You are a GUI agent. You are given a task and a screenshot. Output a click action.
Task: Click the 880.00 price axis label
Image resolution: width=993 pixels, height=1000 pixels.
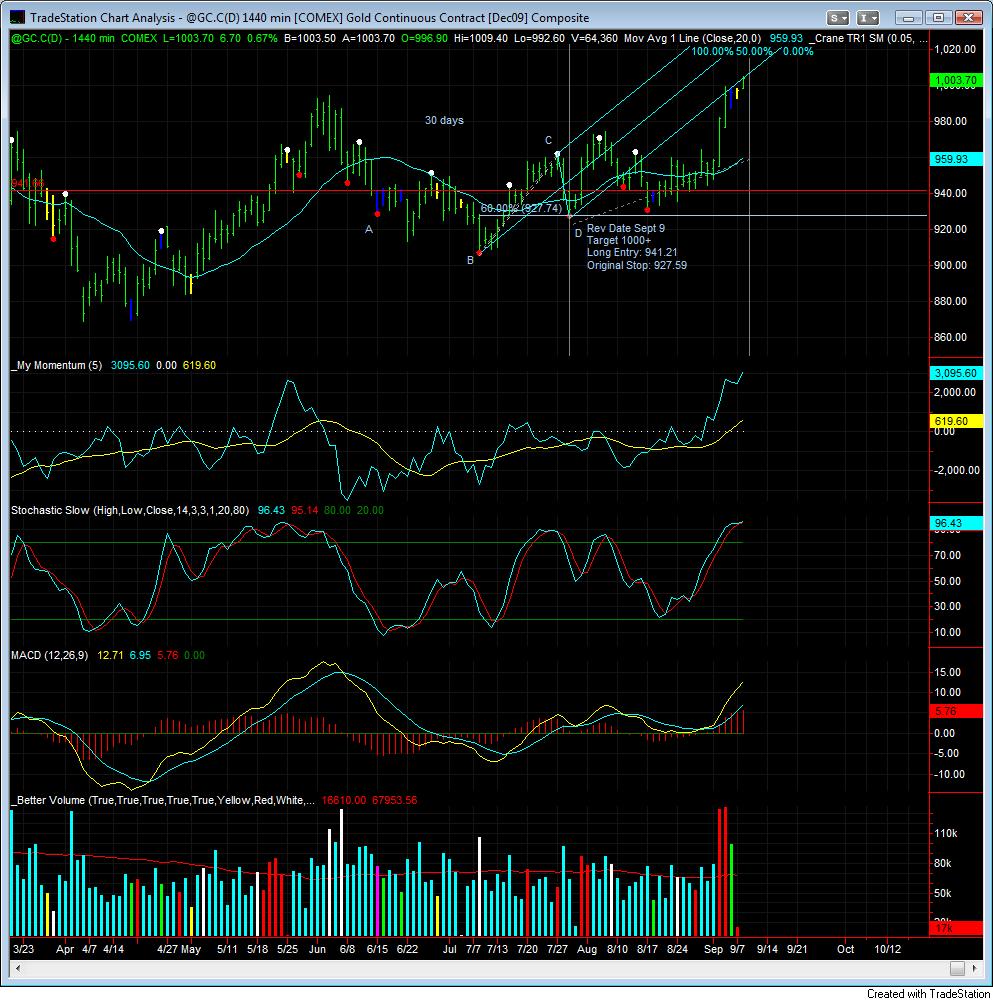(950, 301)
